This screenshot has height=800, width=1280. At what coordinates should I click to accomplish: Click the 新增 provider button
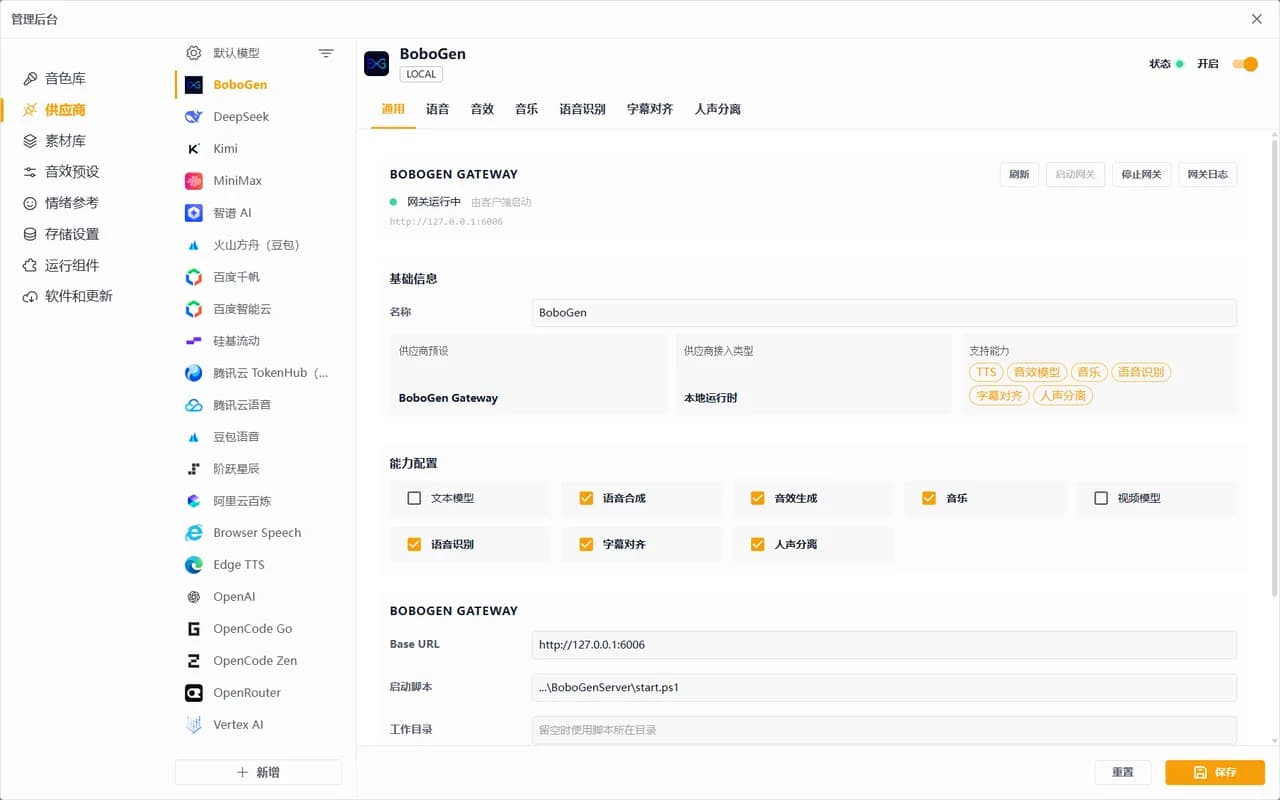point(258,772)
